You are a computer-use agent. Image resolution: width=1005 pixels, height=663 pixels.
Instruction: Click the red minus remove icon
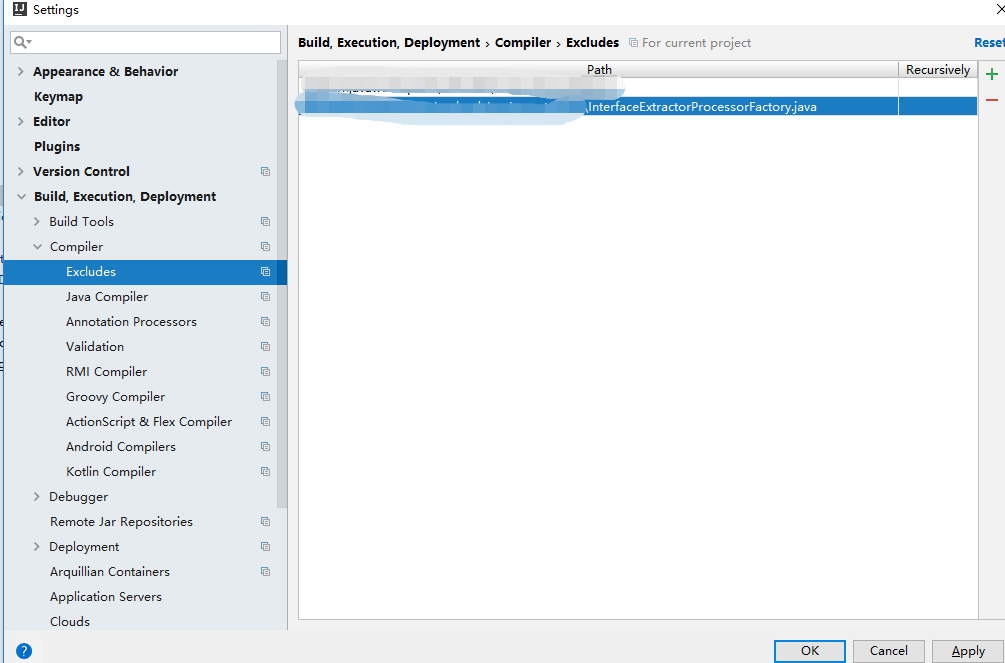click(992, 100)
